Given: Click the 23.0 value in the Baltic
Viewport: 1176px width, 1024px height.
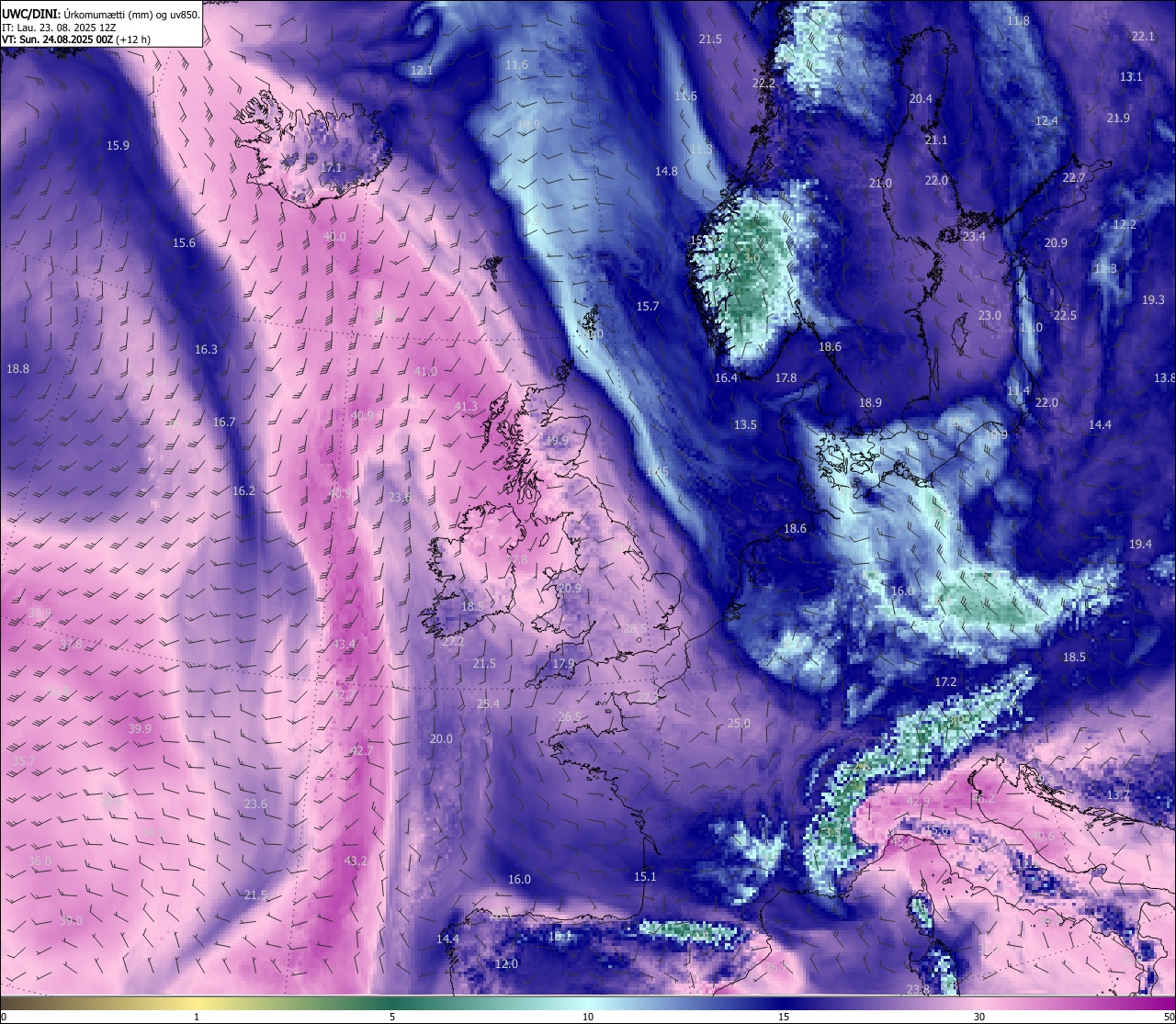Looking at the screenshot, I should [989, 315].
